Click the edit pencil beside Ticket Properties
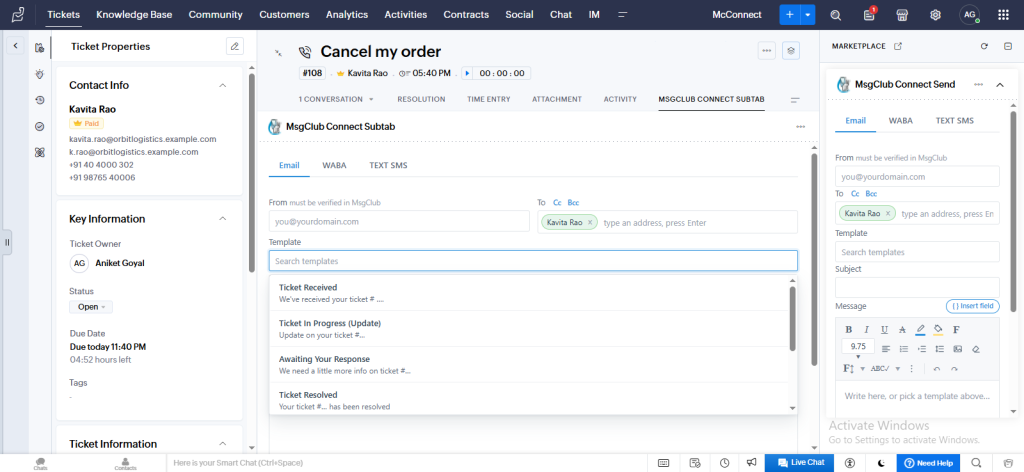This screenshot has height=472, width=1024. (234, 46)
